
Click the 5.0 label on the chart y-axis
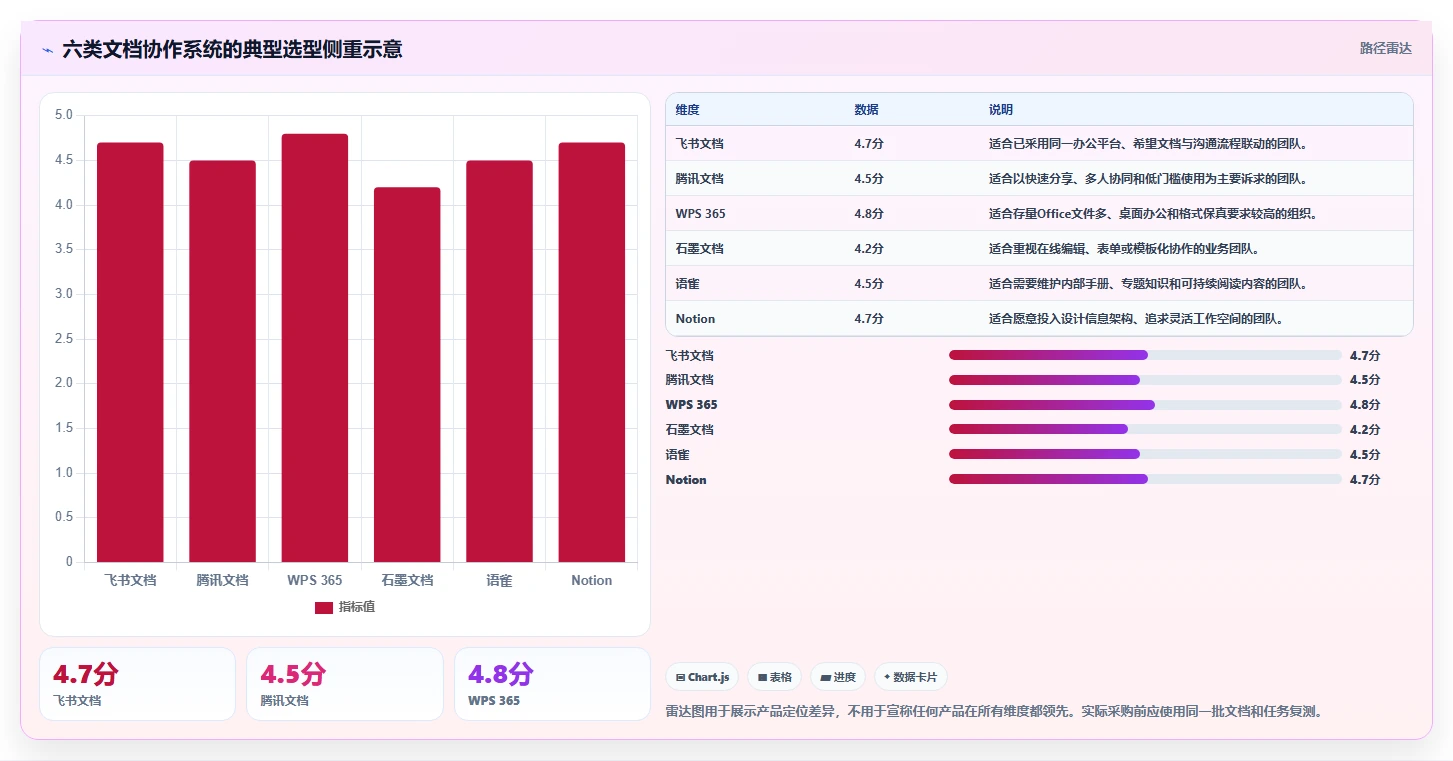coord(63,115)
